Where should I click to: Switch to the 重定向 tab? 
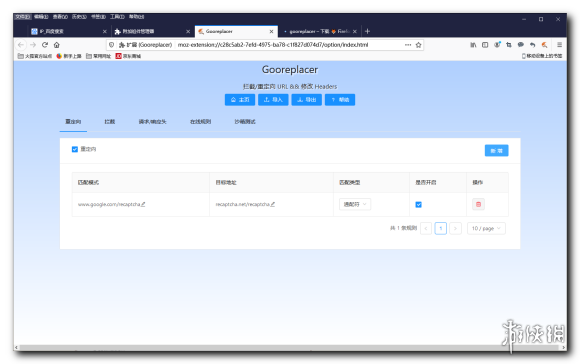[73, 122]
